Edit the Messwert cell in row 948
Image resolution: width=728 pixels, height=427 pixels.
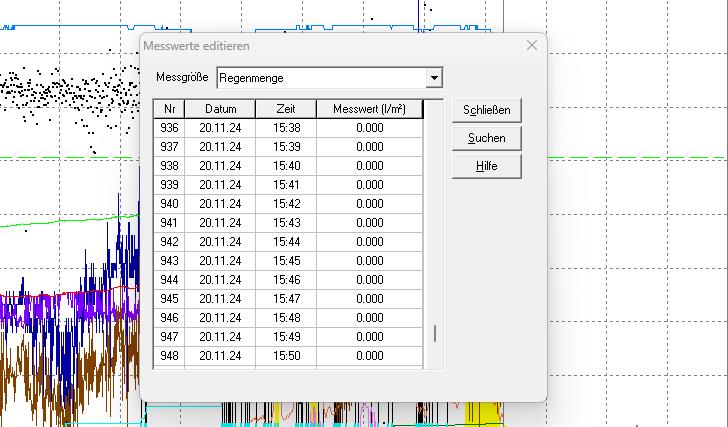(369, 356)
